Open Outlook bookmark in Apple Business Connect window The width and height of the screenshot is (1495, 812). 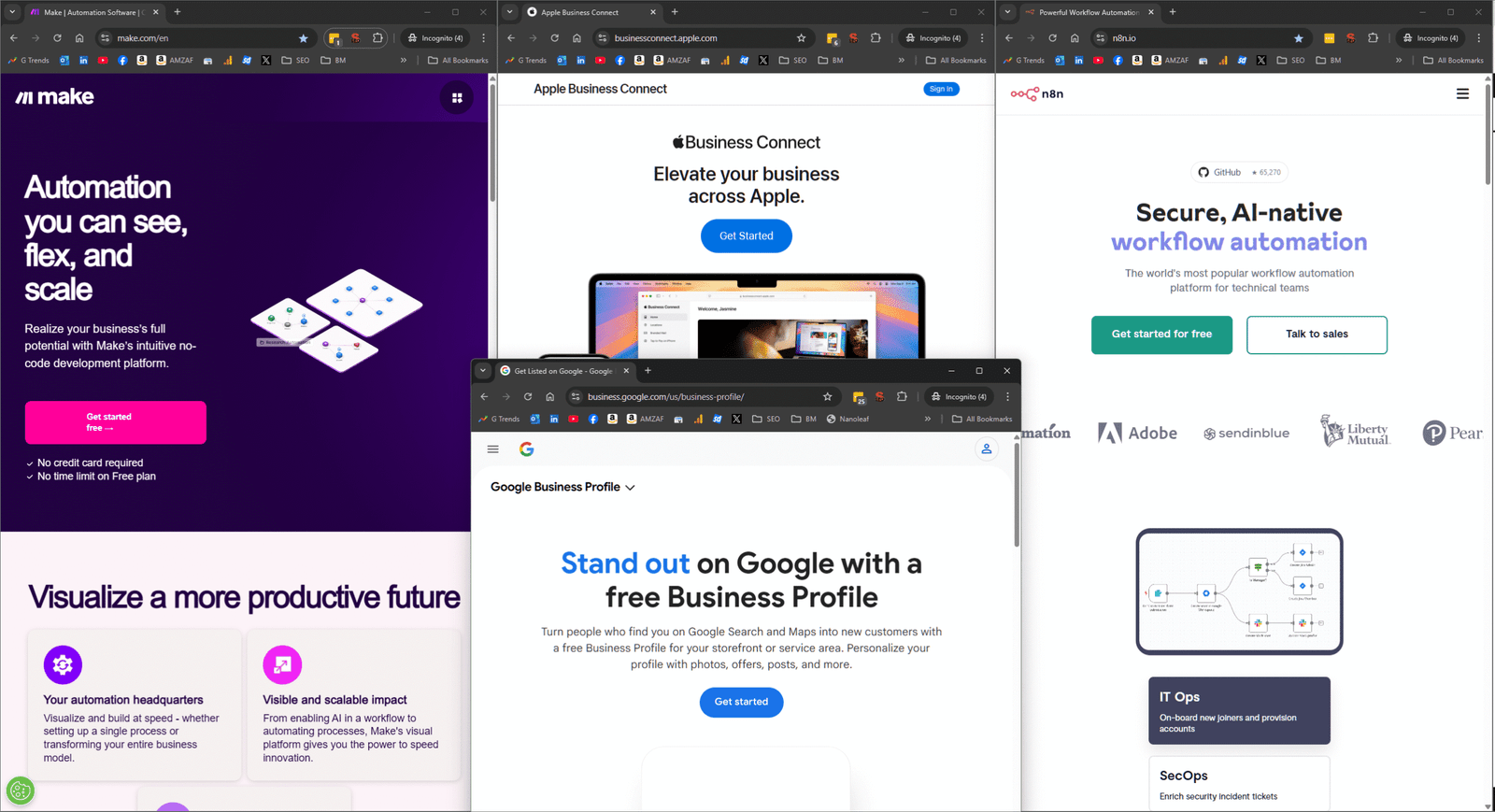point(562,60)
